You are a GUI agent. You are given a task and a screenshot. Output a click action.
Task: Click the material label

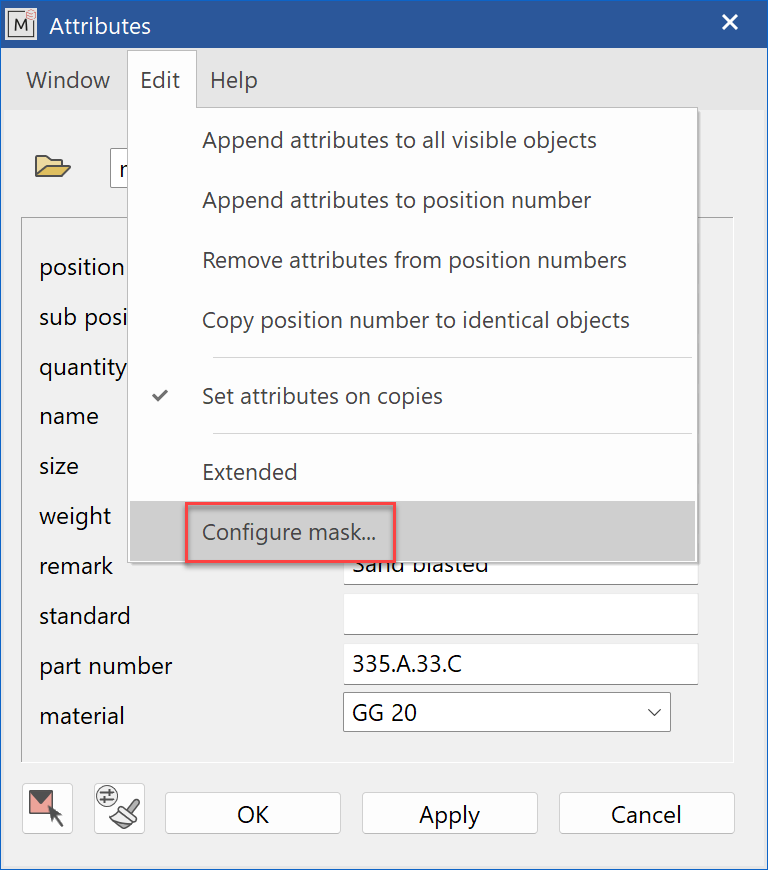82,716
